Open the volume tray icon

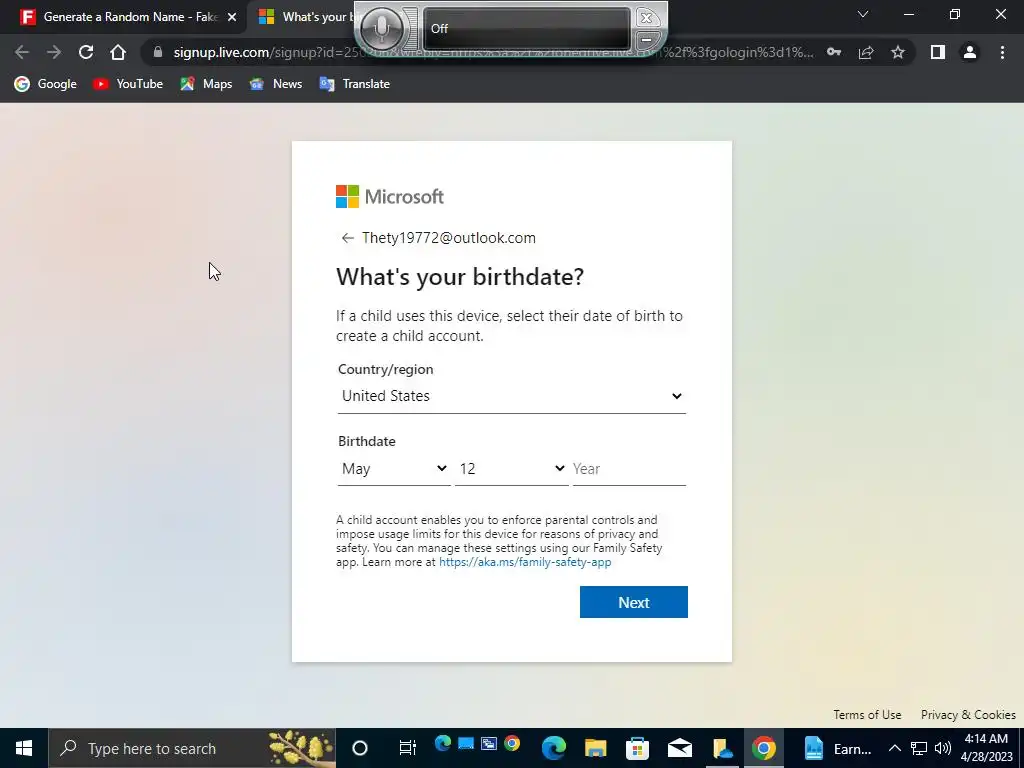coord(942,748)
